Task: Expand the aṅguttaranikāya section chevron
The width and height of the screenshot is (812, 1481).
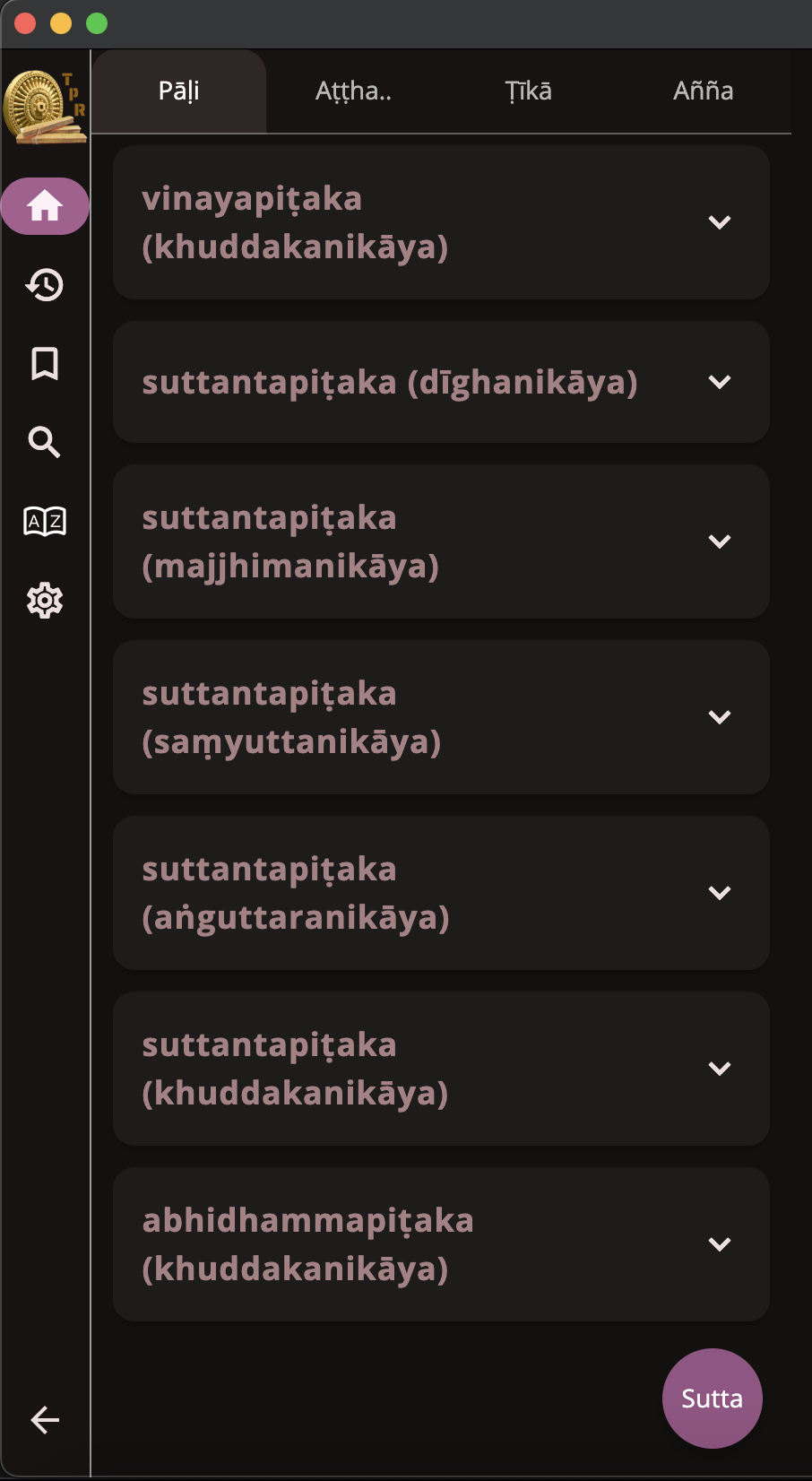Action: (x=720, y=893)
